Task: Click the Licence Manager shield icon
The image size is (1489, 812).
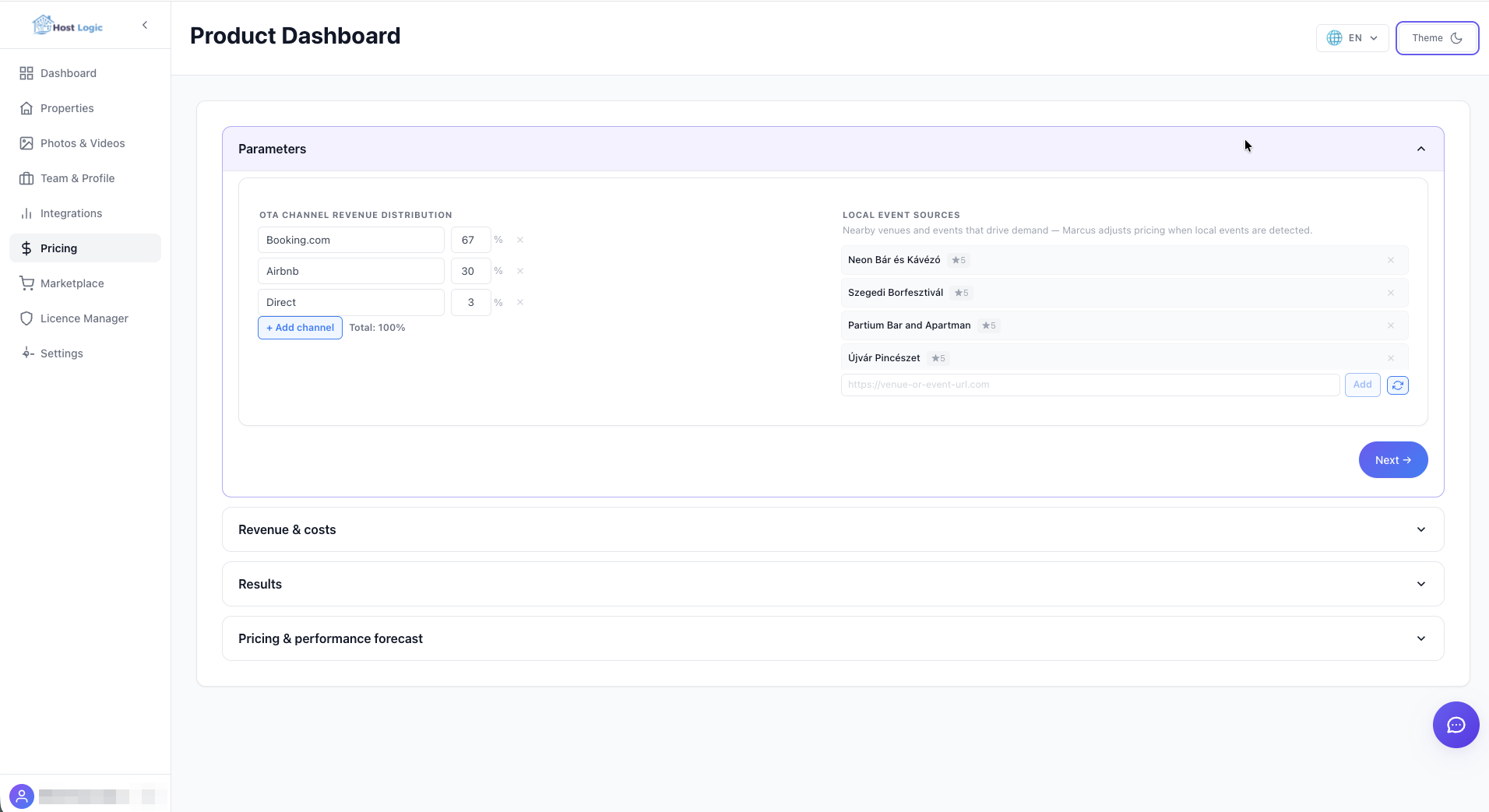Action: pyautogui.click(x=26, y=318)
